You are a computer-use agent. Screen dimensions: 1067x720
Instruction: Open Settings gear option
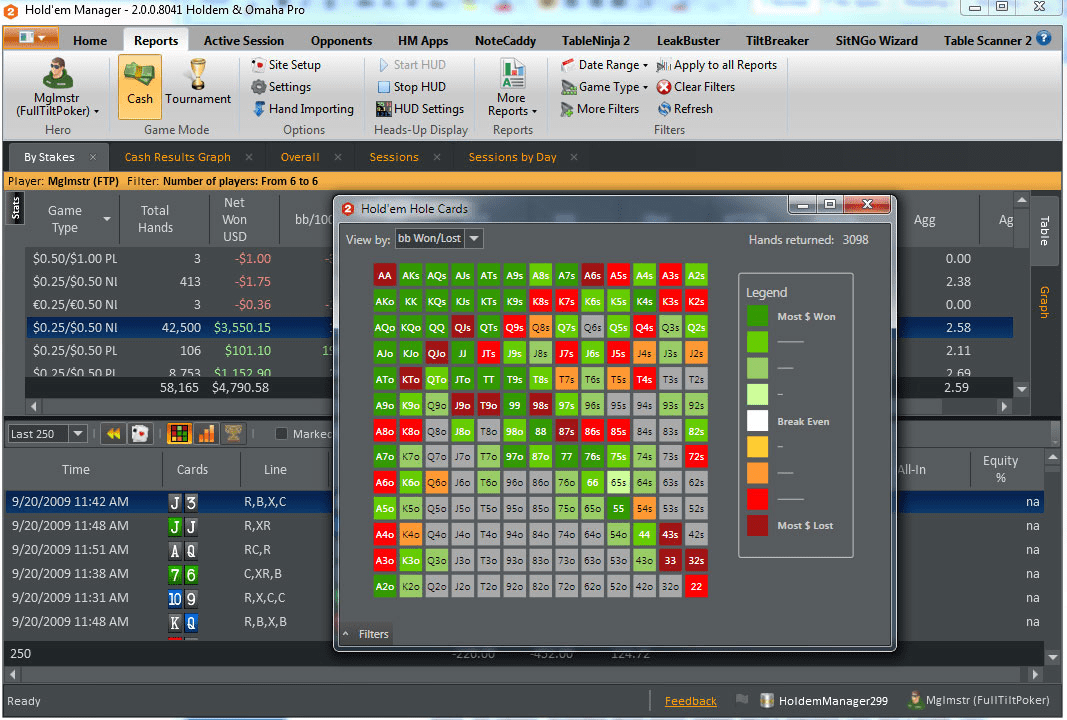280,86
